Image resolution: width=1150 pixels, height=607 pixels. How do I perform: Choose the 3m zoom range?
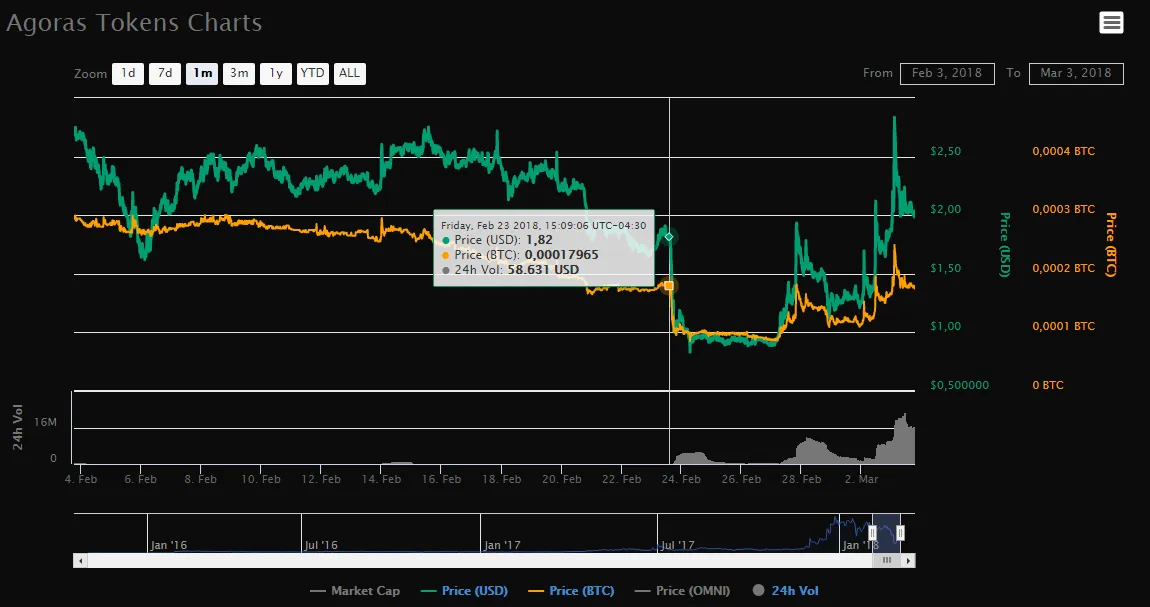tap(239, 73)
